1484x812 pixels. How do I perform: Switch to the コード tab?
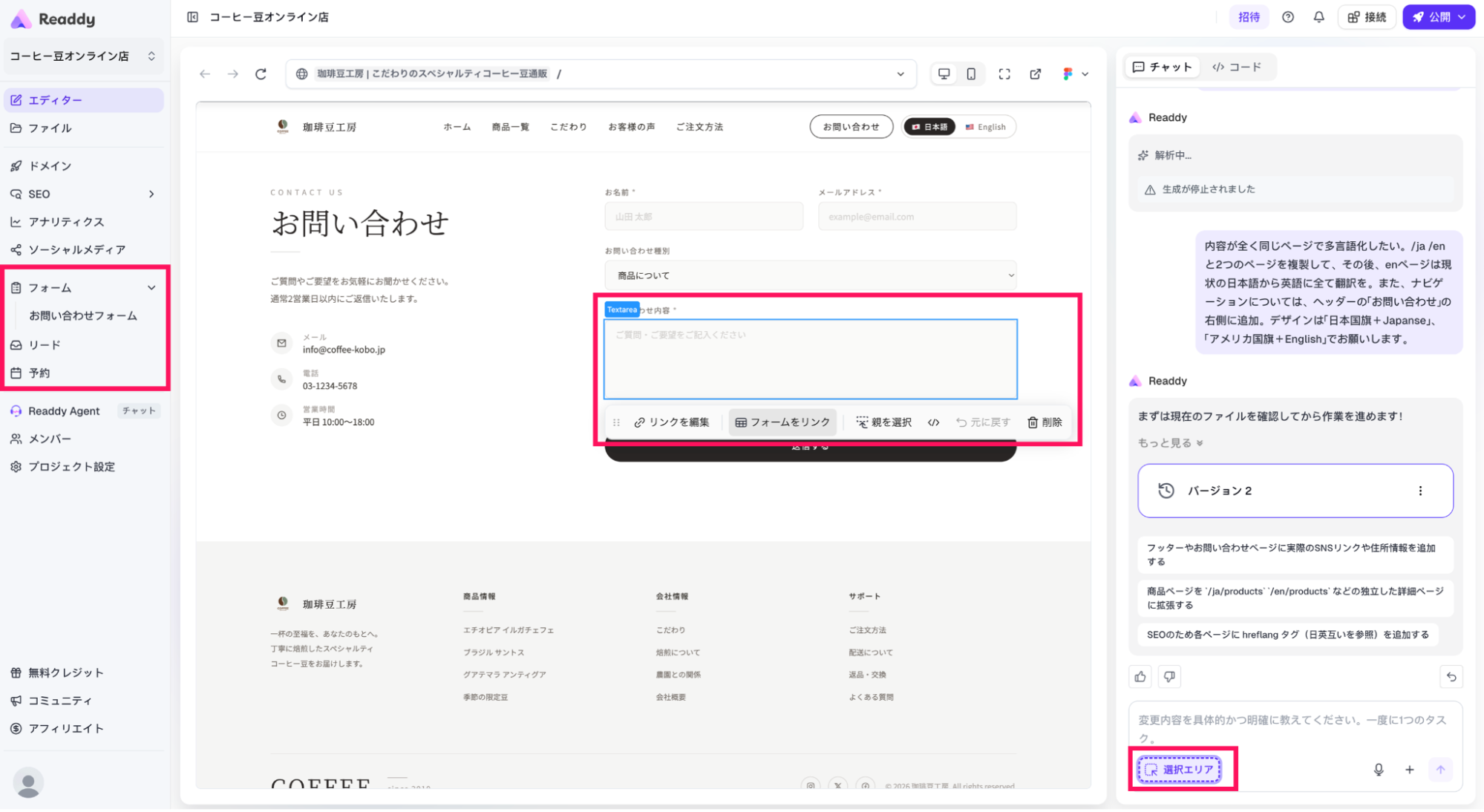click(x=1238, y=67)
